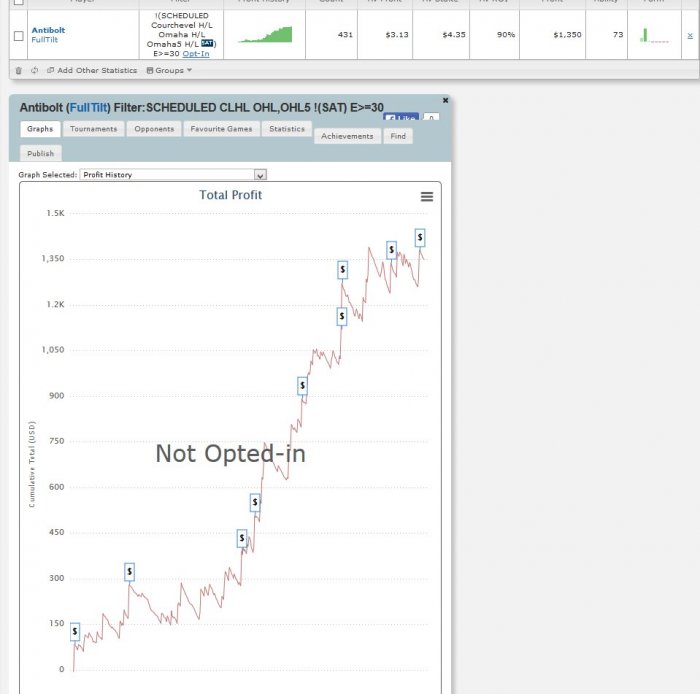This screenshot has width=700, height=694.
Task: Open the Achievements tab
Action: click(x=347, y=136)
